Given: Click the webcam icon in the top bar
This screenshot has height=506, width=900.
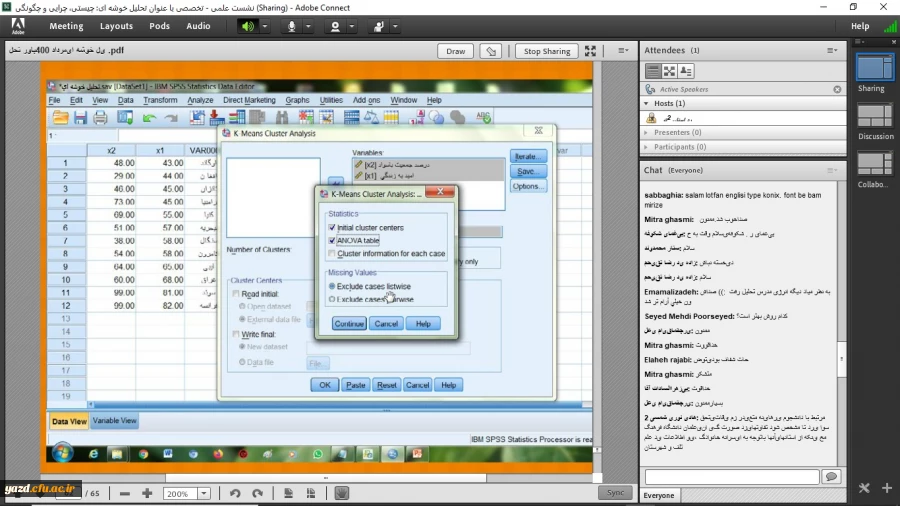Looking at the screenshot, I should tap(336, 26).
